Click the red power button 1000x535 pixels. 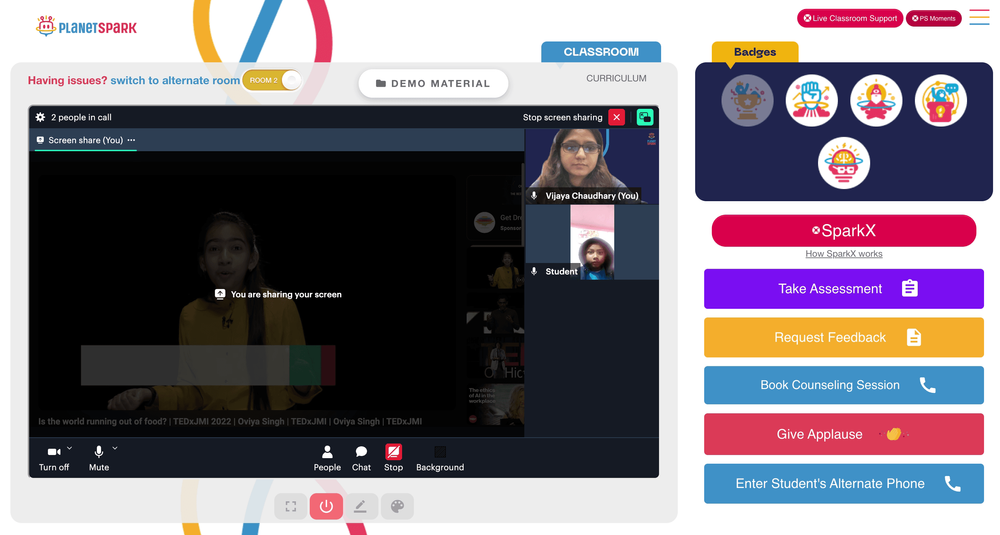pos(326,506)
